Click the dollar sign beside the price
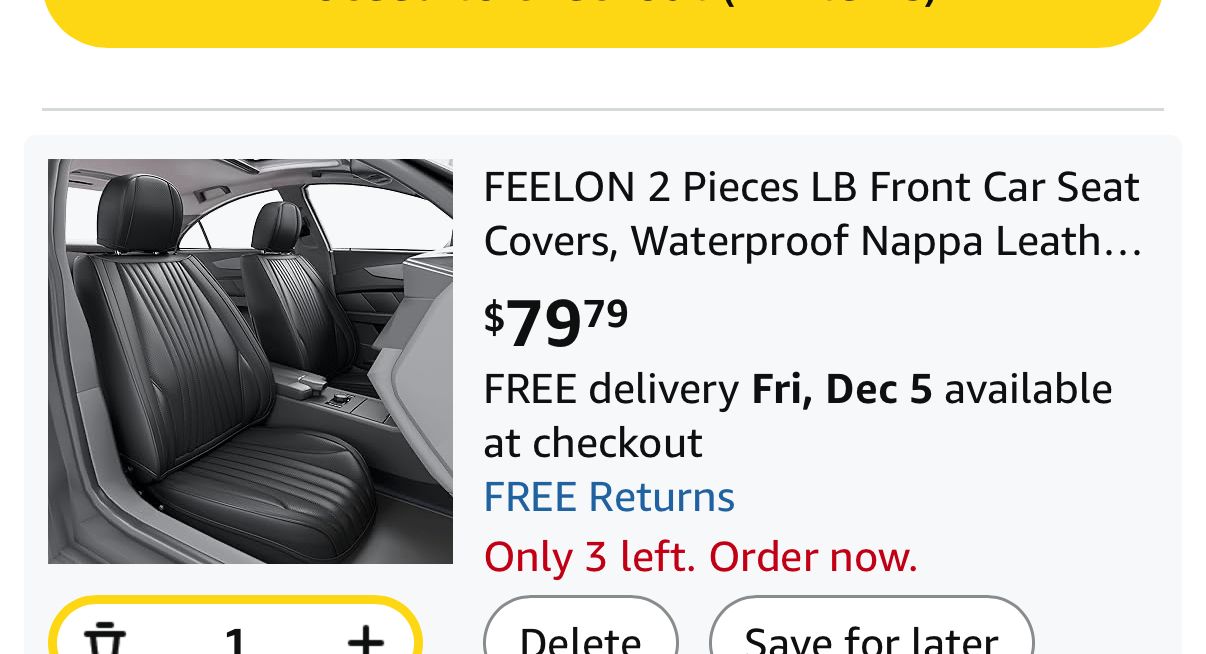 tap(494, 317)
